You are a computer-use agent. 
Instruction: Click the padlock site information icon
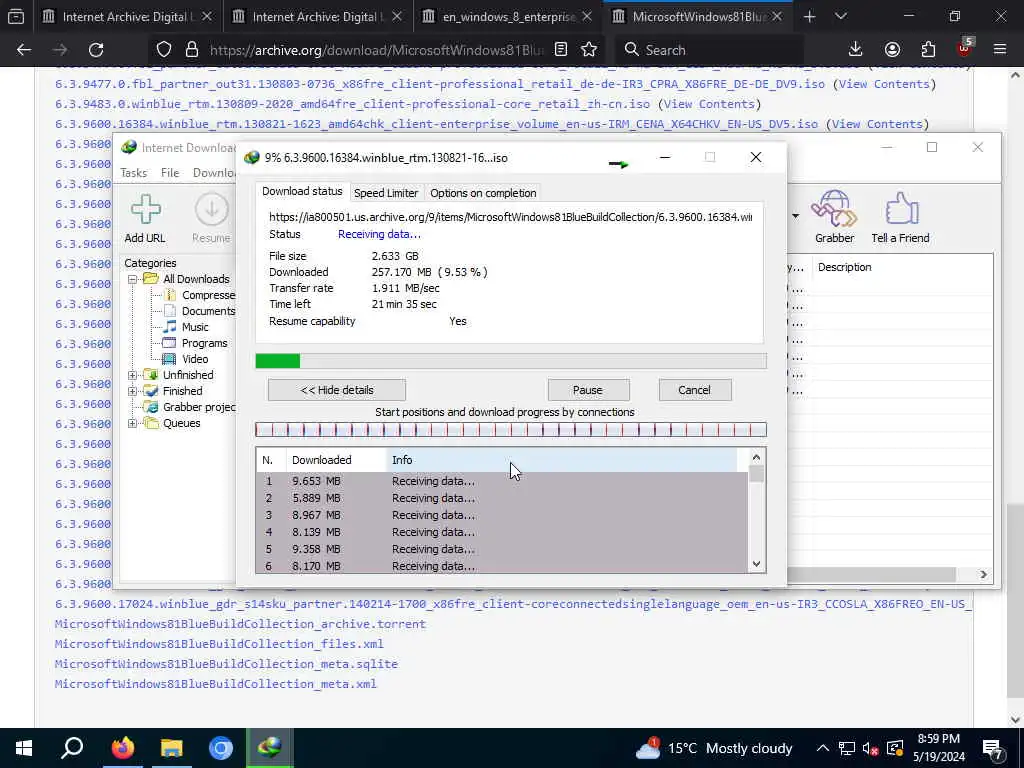pyautogui.click(x=191, y=50)
